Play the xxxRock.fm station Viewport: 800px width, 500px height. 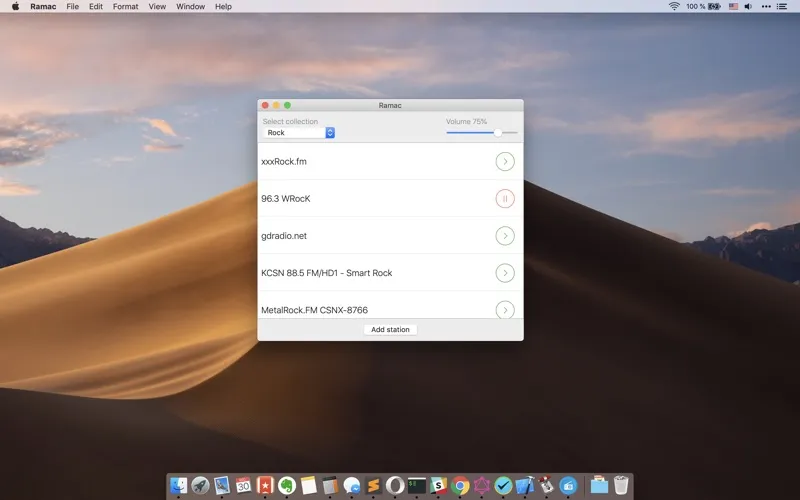point(505,161)
